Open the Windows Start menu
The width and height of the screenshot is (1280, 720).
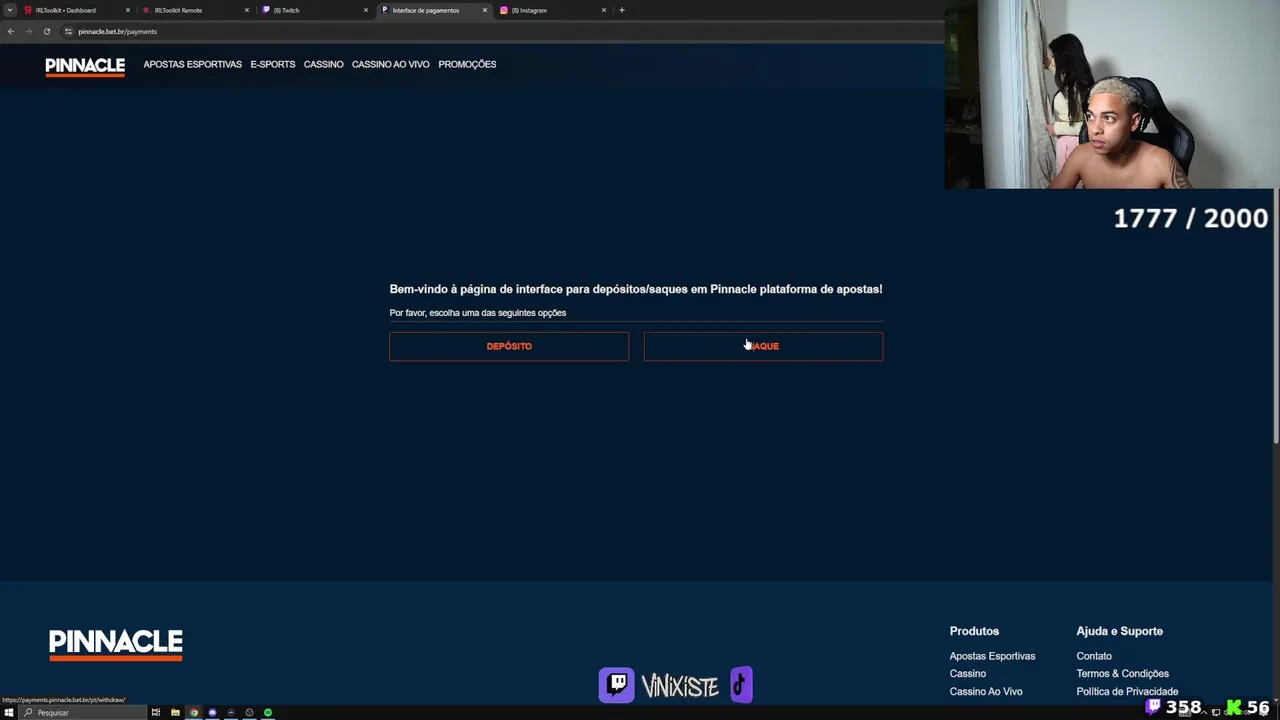click(x=9, y=713)
